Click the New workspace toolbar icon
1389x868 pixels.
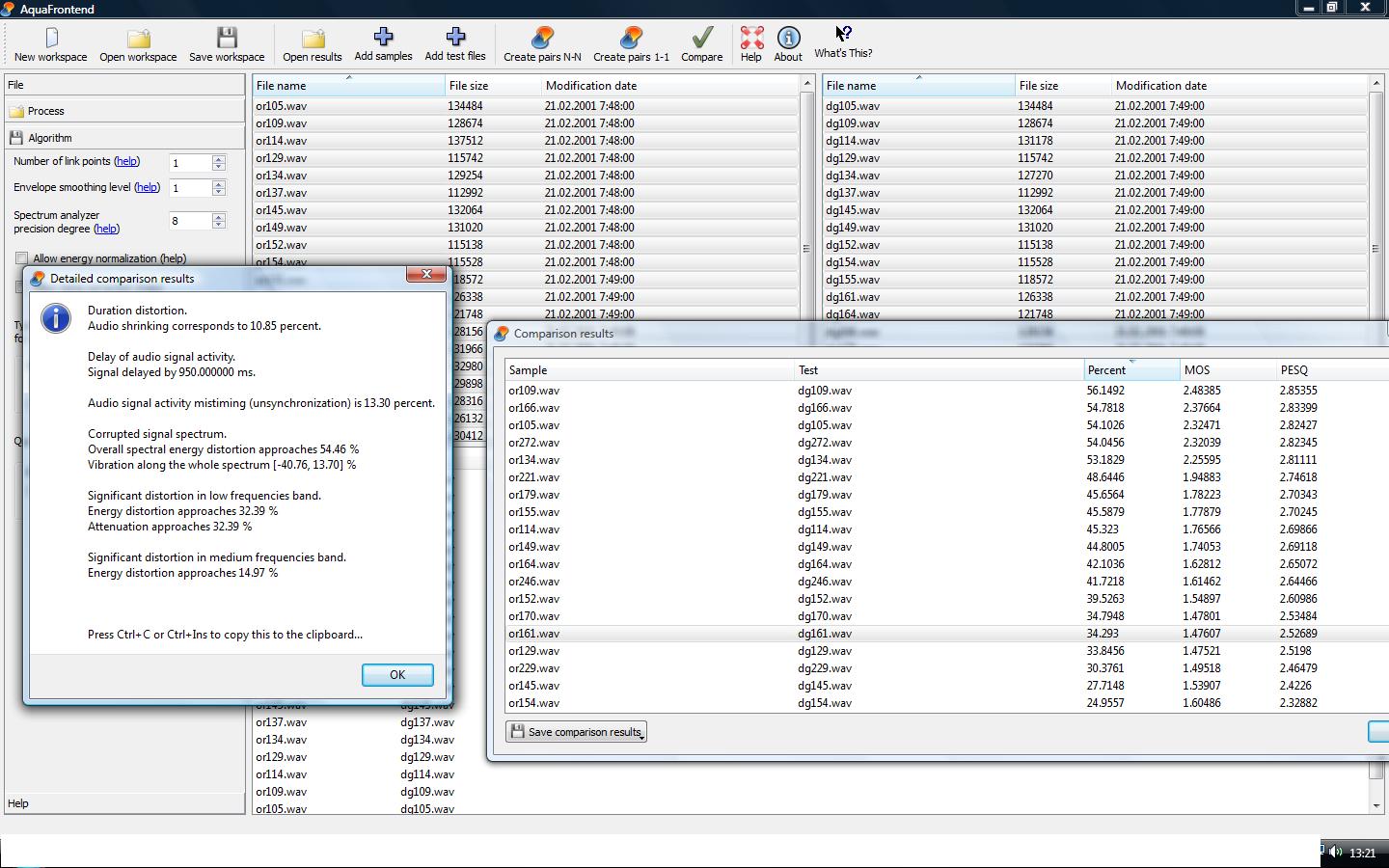pos(51,38)
